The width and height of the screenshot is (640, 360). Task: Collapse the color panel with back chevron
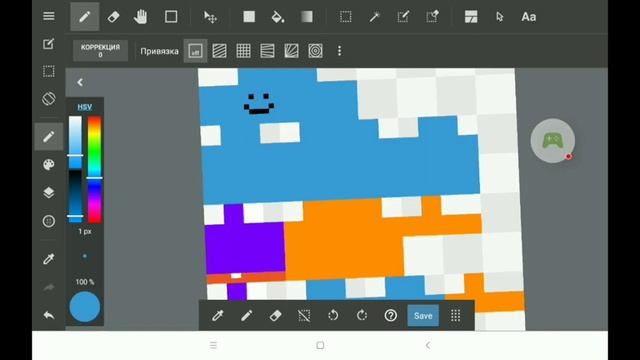coord(80,82)
